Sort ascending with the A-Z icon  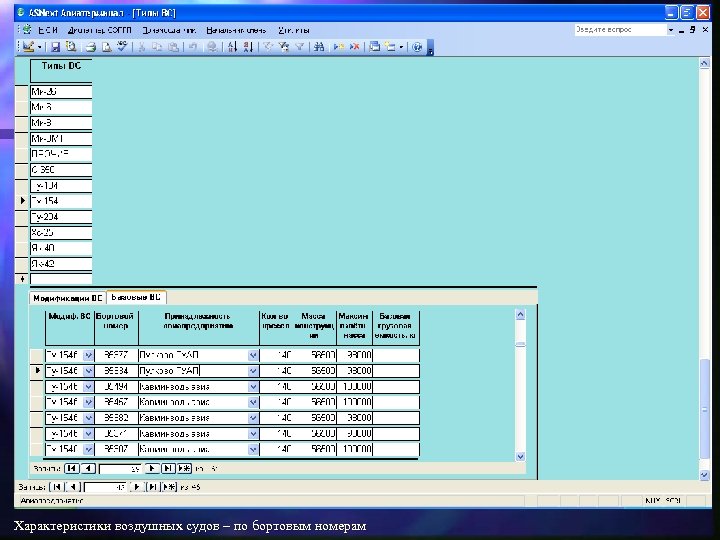(x=232, y=47)
